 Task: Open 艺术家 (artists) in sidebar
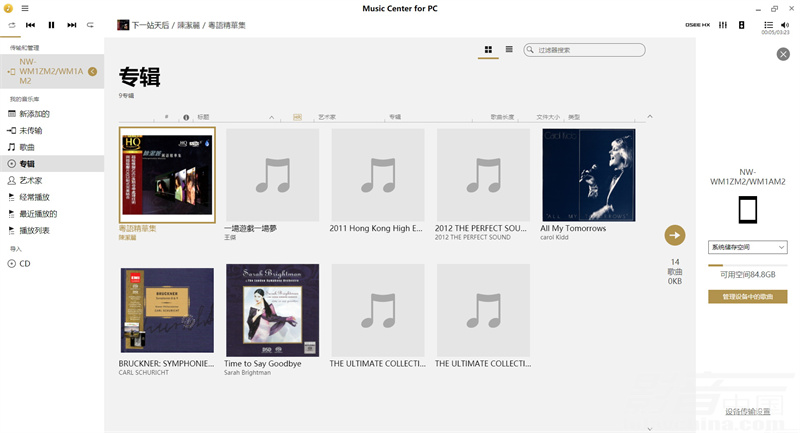tap(31, 181)
